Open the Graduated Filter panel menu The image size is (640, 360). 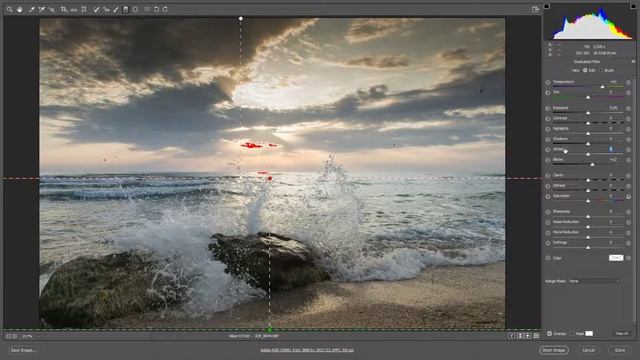coord(633,62)
